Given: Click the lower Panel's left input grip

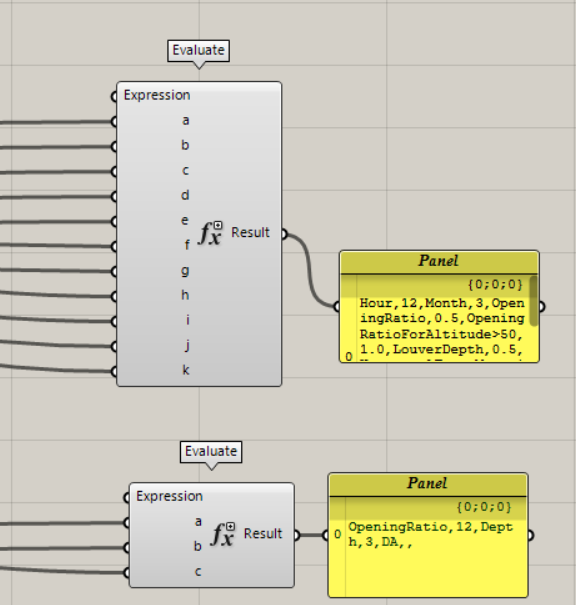Looking at the screenshot, I should (325, 535).
